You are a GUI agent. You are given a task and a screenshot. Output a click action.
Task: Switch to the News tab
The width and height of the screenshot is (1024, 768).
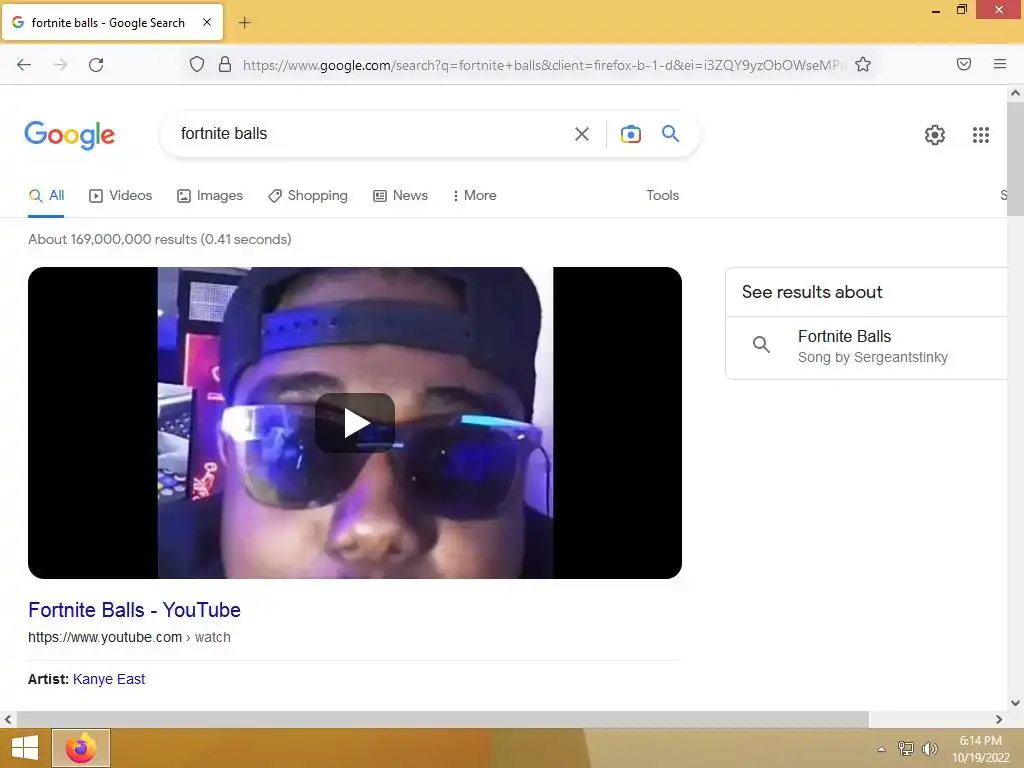pyautogui.click(x=400, y=195)
